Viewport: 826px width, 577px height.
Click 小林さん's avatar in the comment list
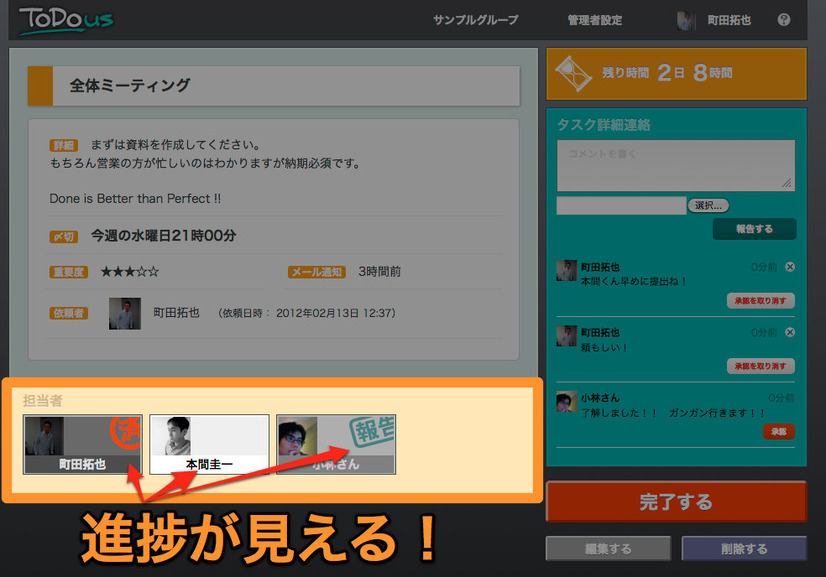tap(566, 402)
